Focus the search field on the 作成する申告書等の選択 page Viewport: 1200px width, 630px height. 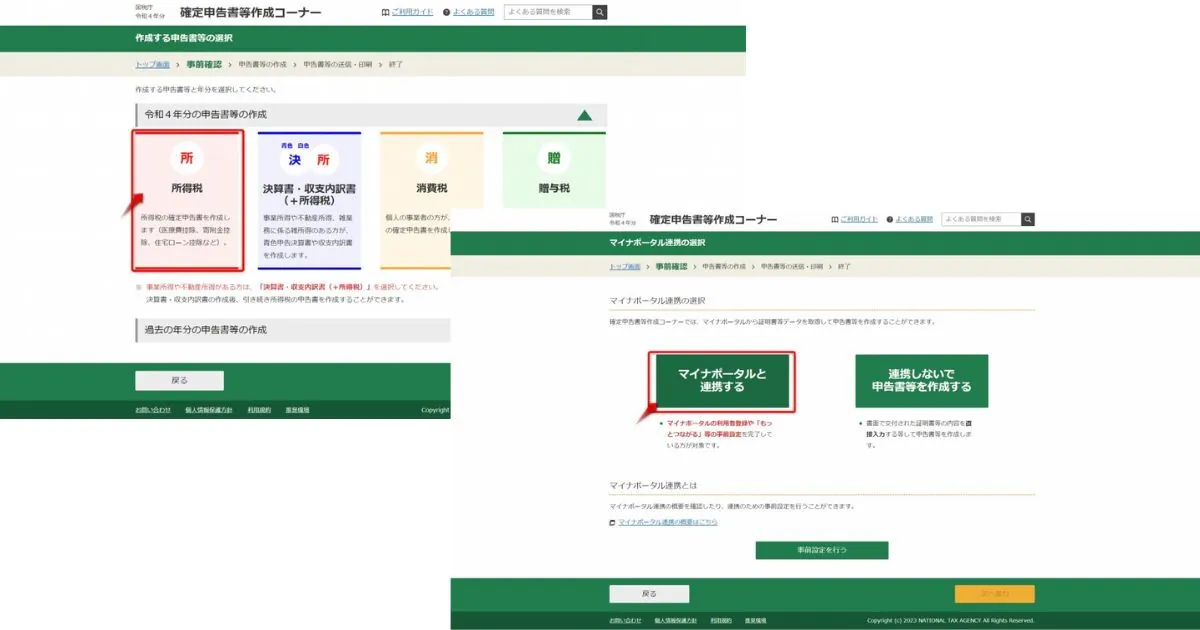pyautogui.click(x=547, y=12)
